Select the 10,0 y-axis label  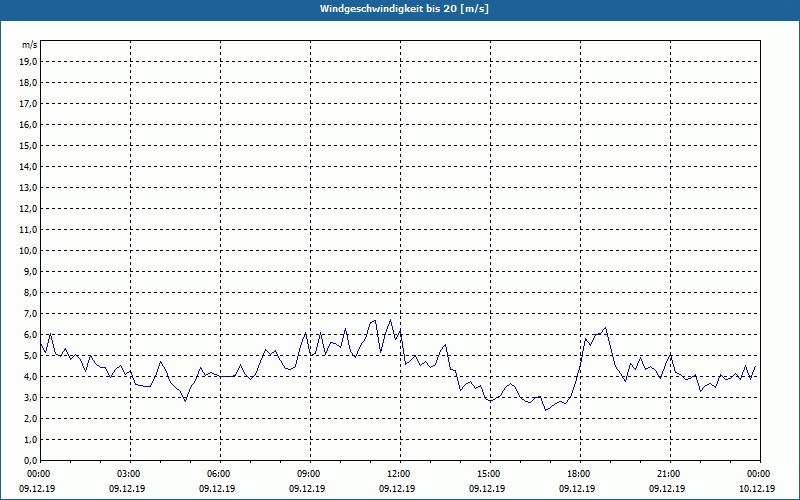(x=28, y=251)
